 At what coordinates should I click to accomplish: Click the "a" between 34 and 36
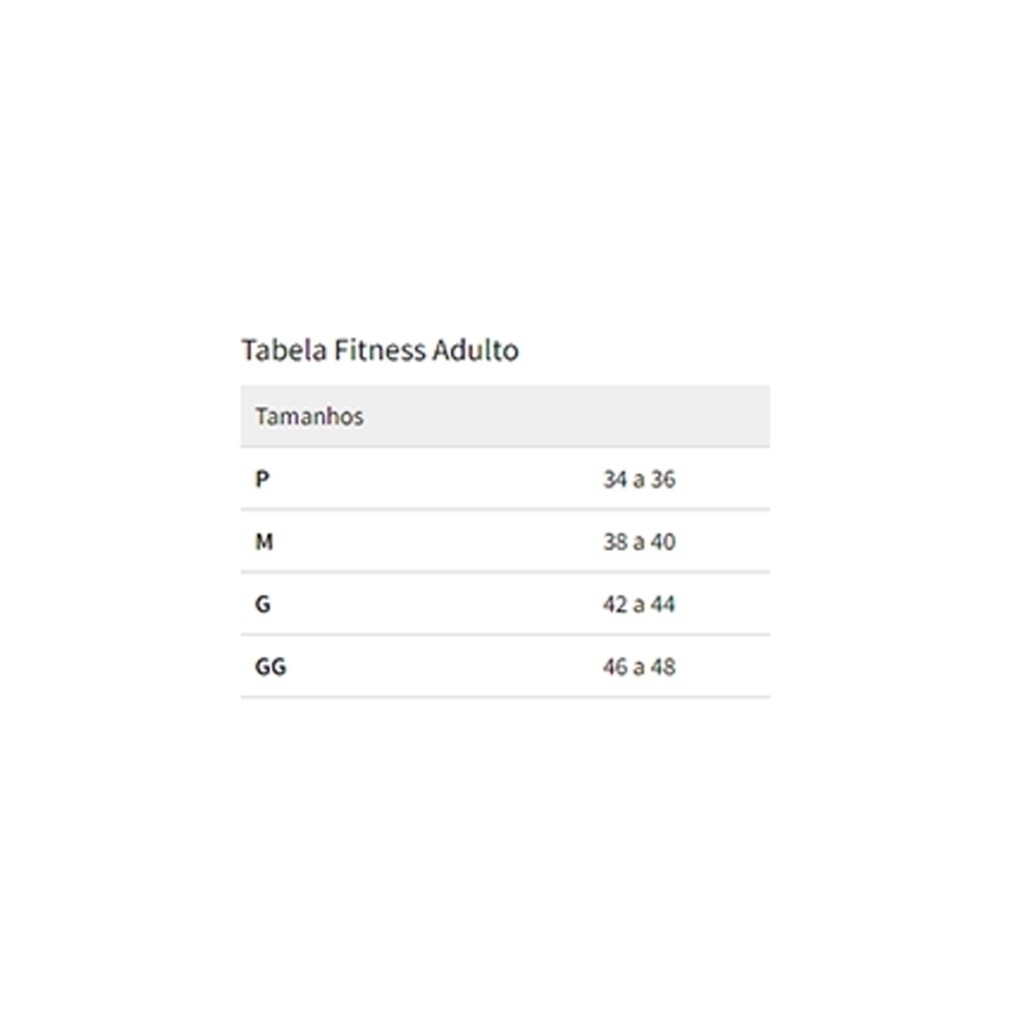coord(638,481)
